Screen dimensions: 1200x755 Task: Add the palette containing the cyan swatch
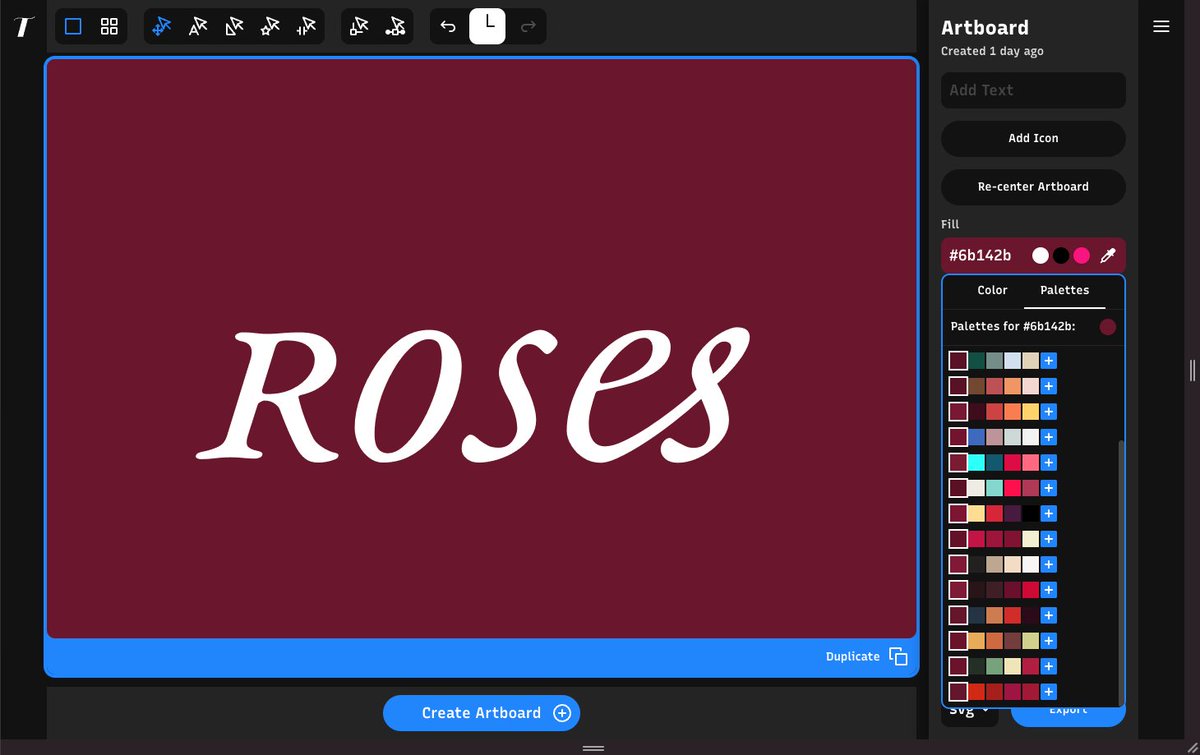[x=1049, y=463]
